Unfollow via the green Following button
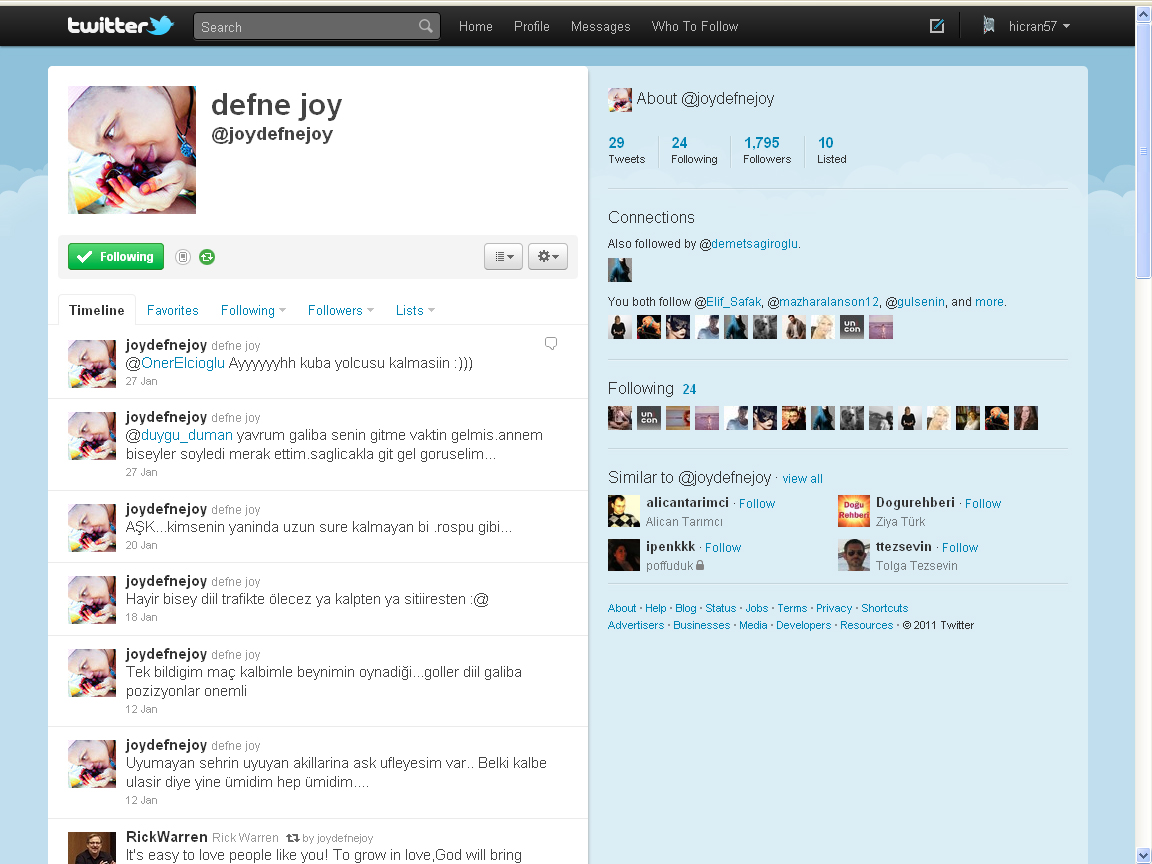 (116, 257)
